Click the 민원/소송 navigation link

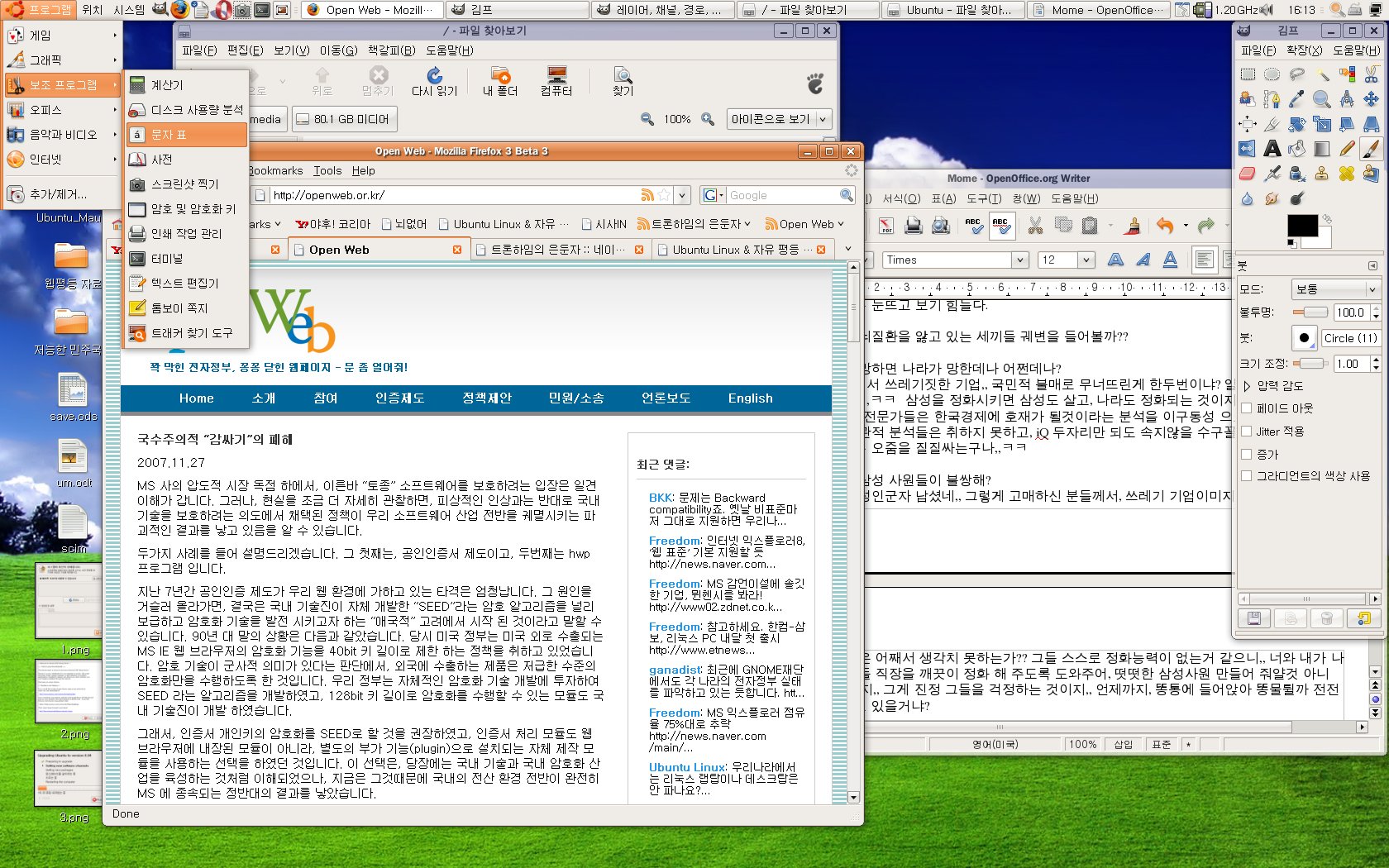pyautogui.click(x=576, y=398)
